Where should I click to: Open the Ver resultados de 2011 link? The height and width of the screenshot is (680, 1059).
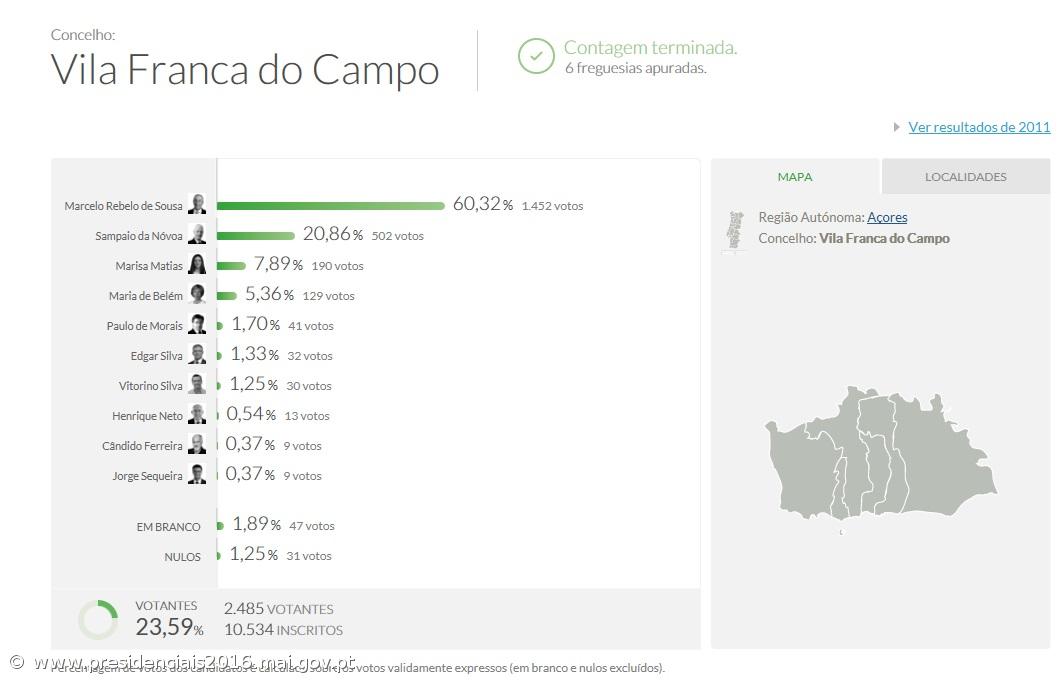[978, 127]
